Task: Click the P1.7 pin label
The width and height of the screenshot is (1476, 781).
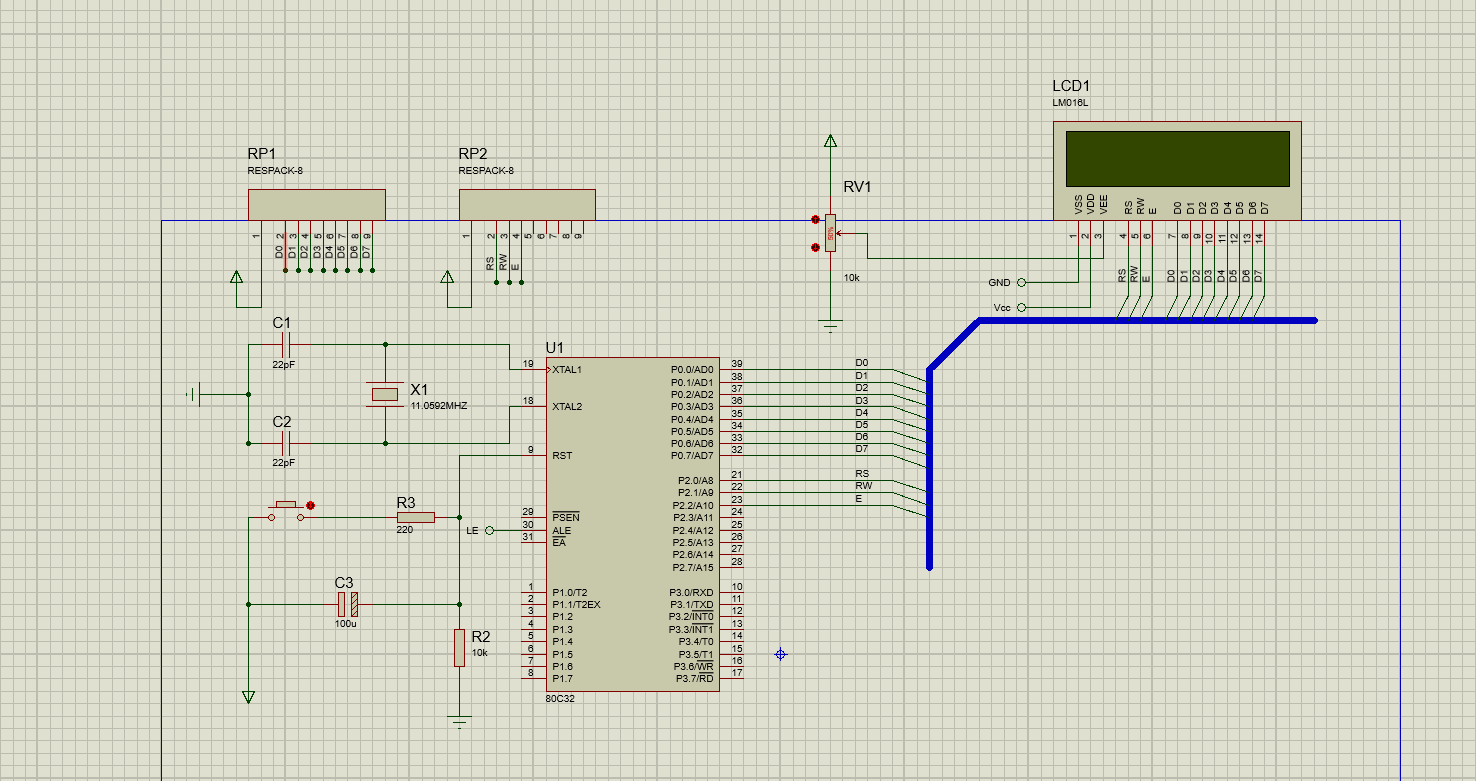Action: pyautogui.click(x=562, y=678)
